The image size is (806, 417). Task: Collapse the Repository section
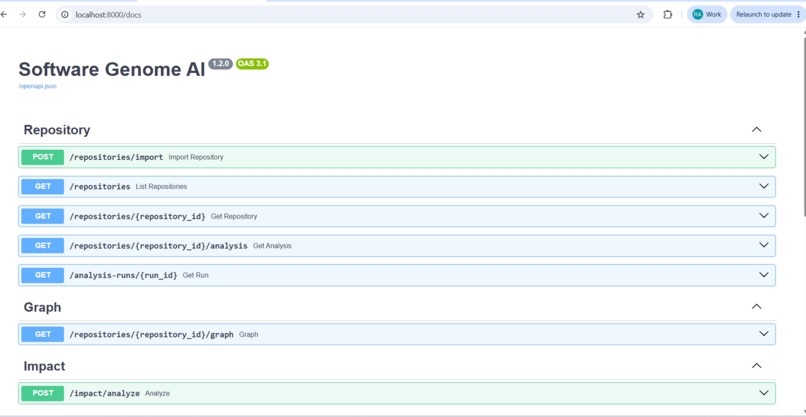coord(756,130)
